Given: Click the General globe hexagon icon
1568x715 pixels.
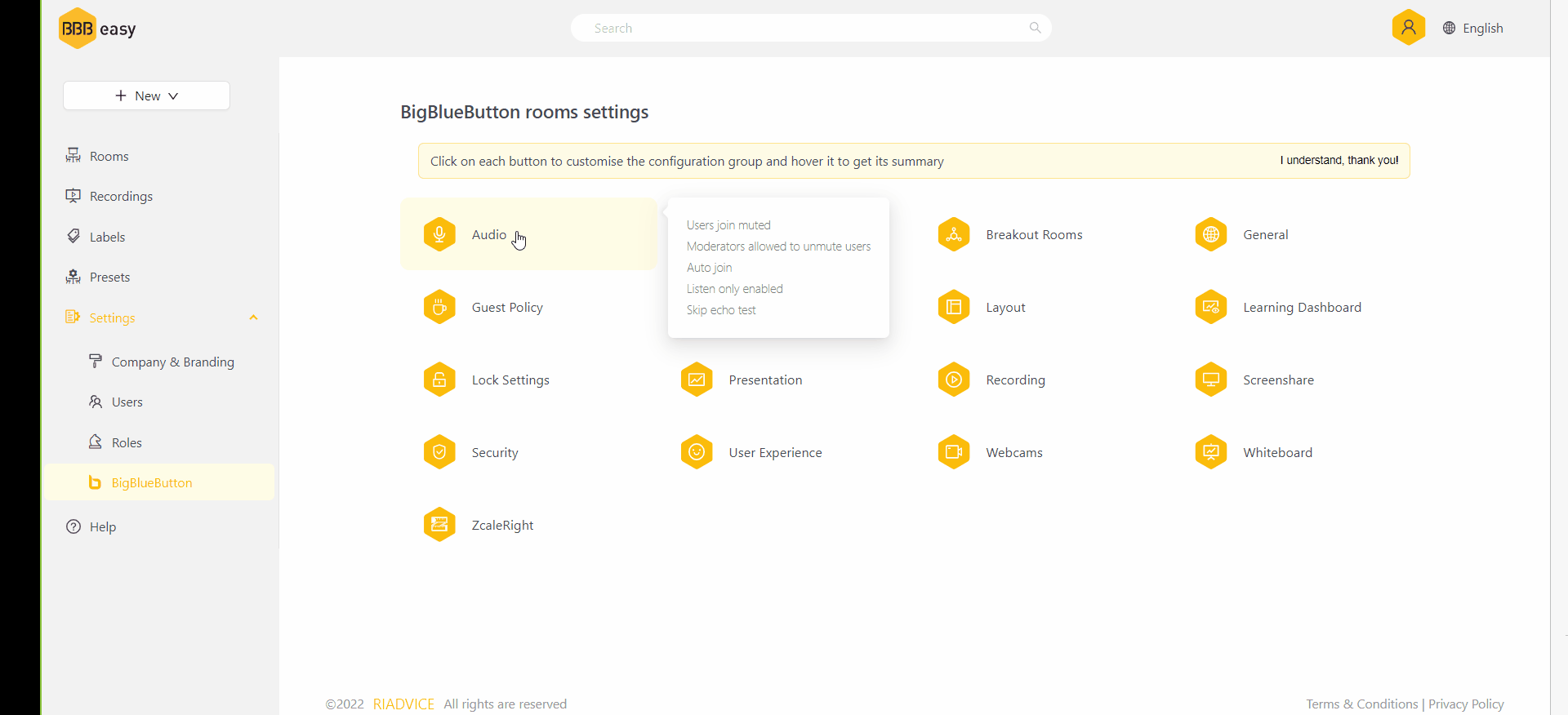Looking at the screenshot, I should [1211, 234].
